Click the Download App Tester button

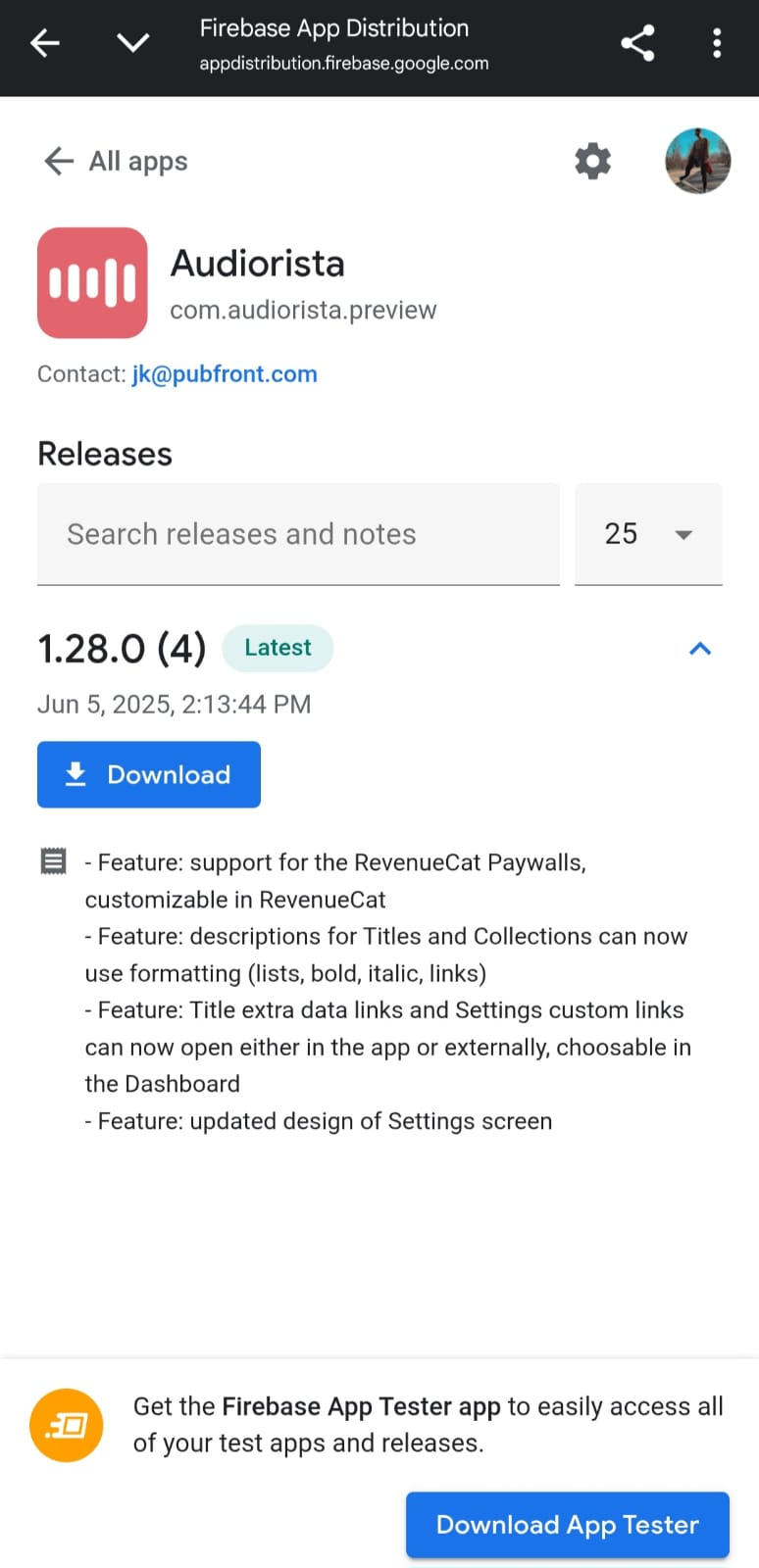pyautogui.click(x=568, y=1525)
